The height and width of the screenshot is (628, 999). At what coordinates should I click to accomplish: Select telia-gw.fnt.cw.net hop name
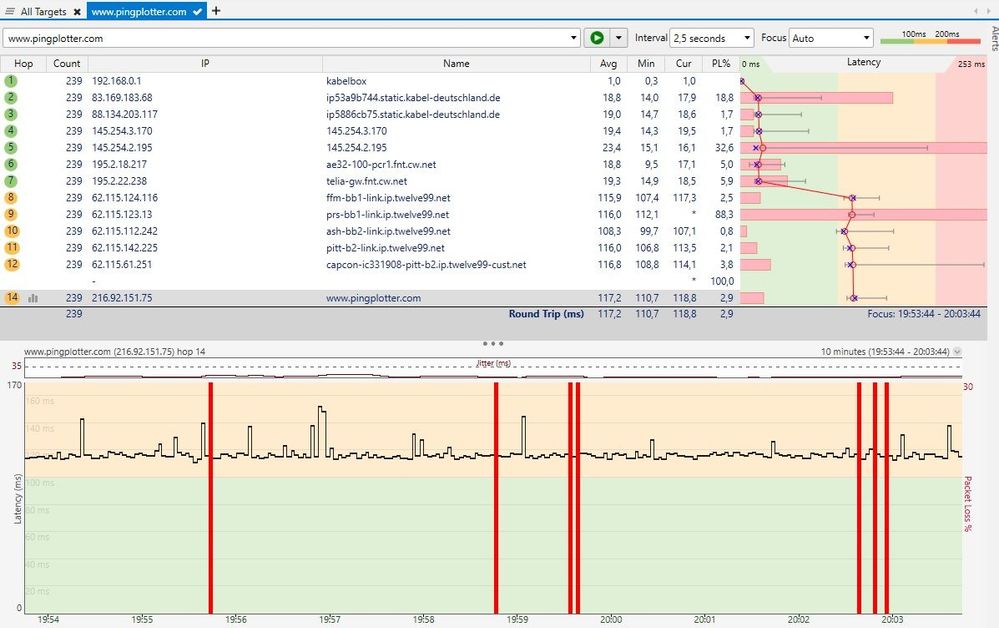click(x=366, y=181)
